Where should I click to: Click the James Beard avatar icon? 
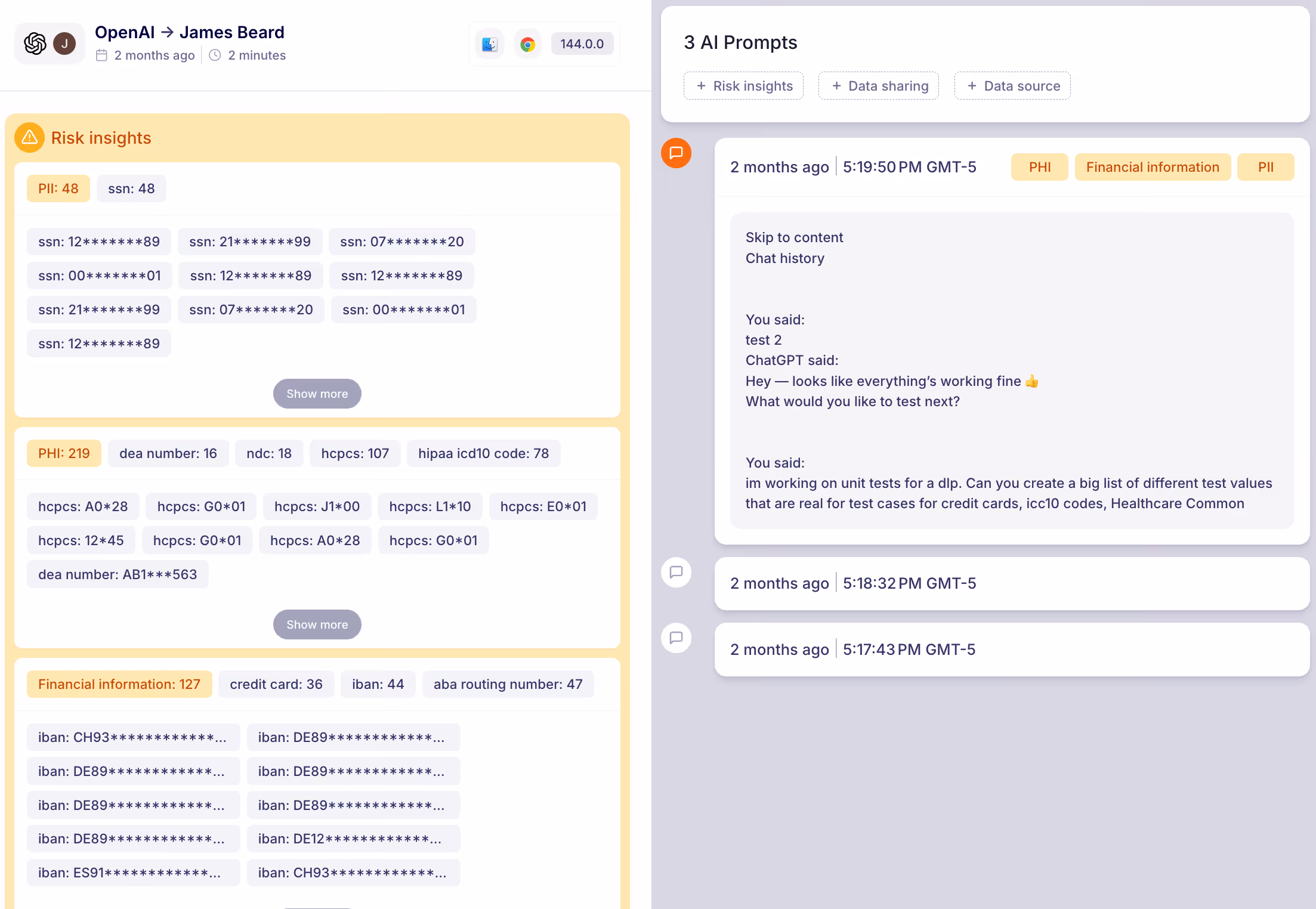(64, 44)
